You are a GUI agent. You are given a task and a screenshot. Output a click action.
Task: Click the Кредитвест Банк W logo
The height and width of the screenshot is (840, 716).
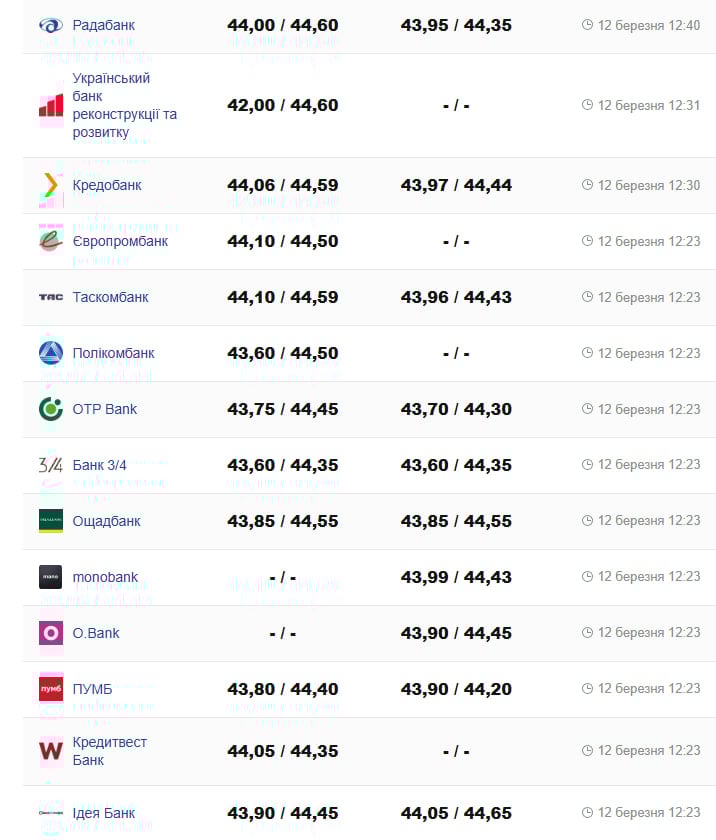click(x=50, y=751)
